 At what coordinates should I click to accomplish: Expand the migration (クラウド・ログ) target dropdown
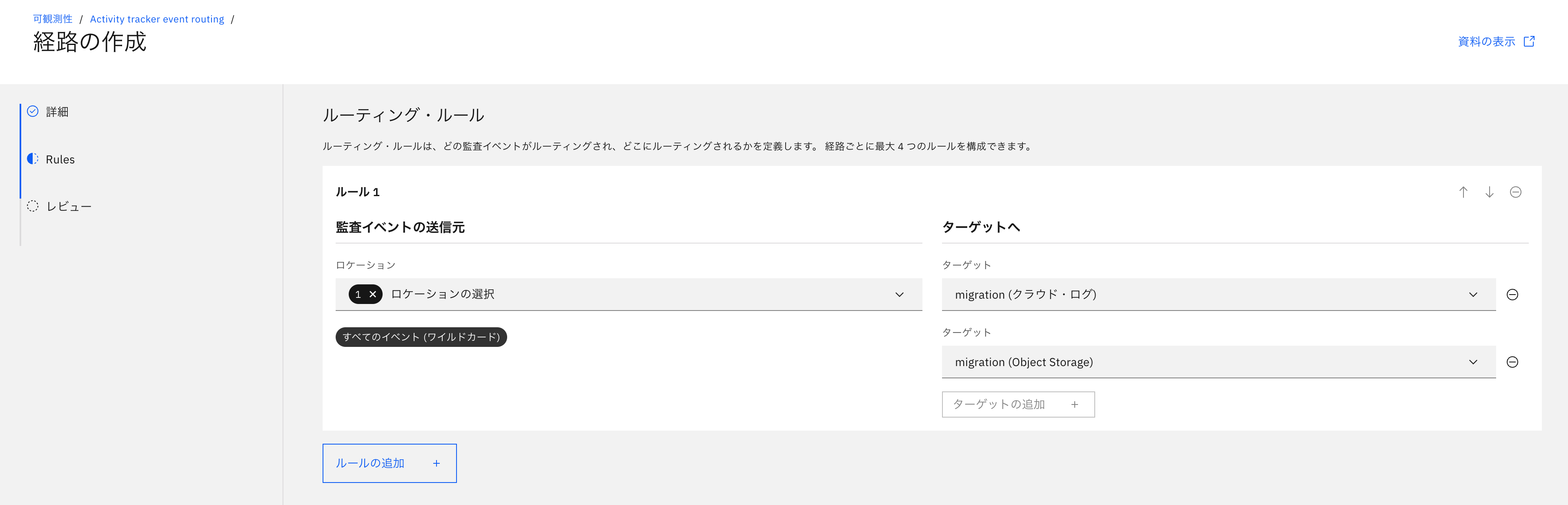(x=1474, y=294)
